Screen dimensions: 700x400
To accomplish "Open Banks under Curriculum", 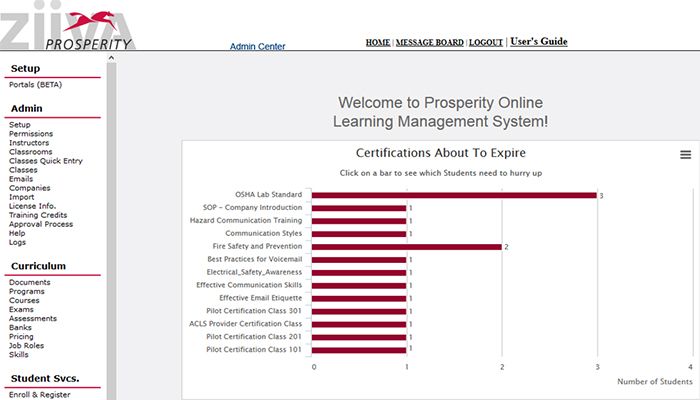I will point(20,327).
